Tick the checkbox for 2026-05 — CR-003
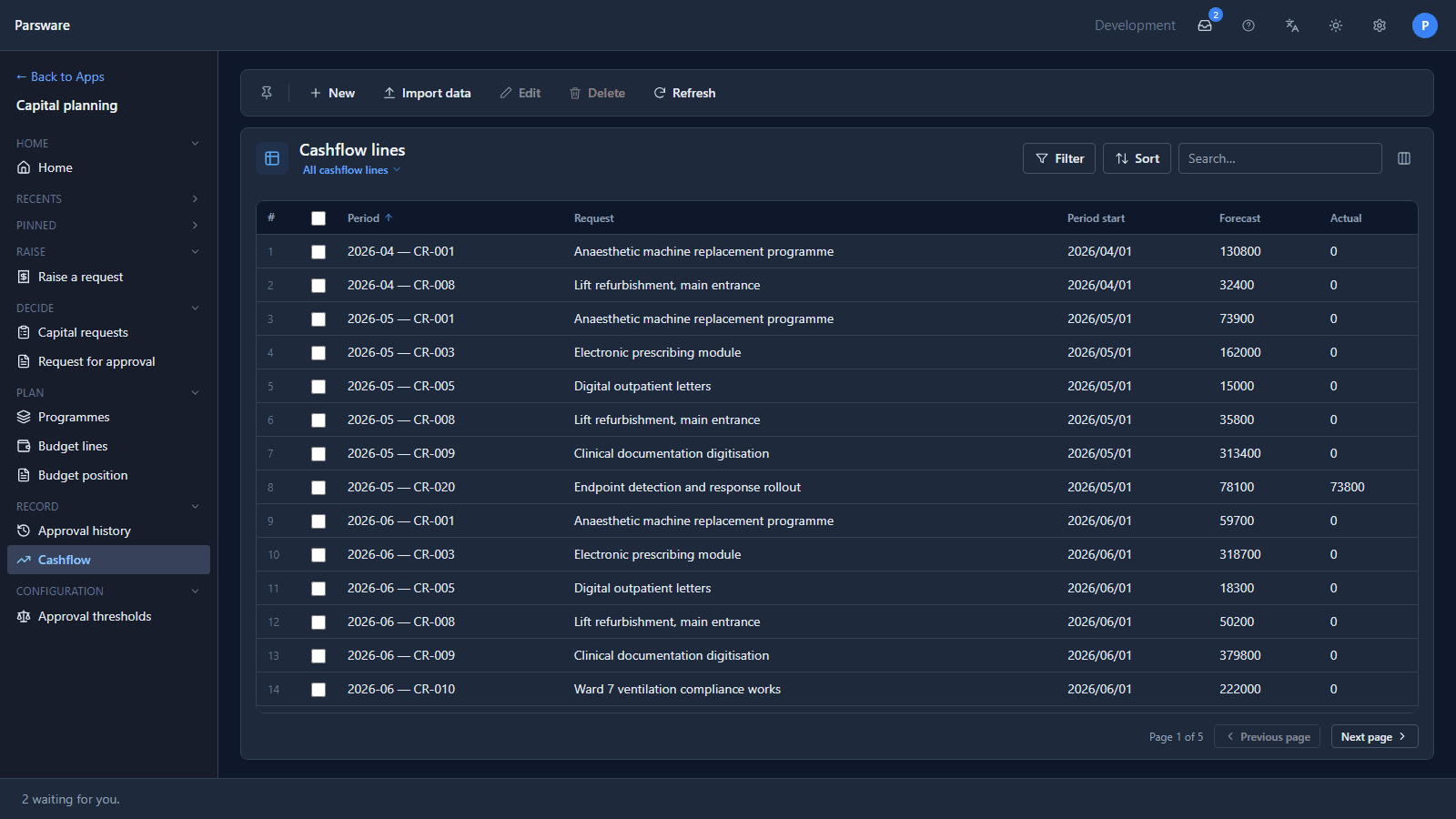The image size is (1456, 819). 318,353
